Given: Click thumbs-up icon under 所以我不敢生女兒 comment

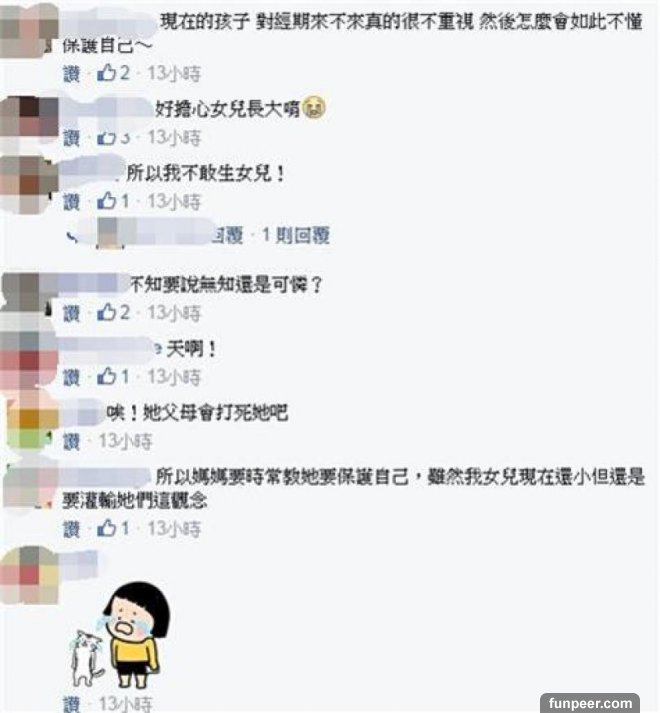Looking at the screenshot, I should click(x=106, y=201).
